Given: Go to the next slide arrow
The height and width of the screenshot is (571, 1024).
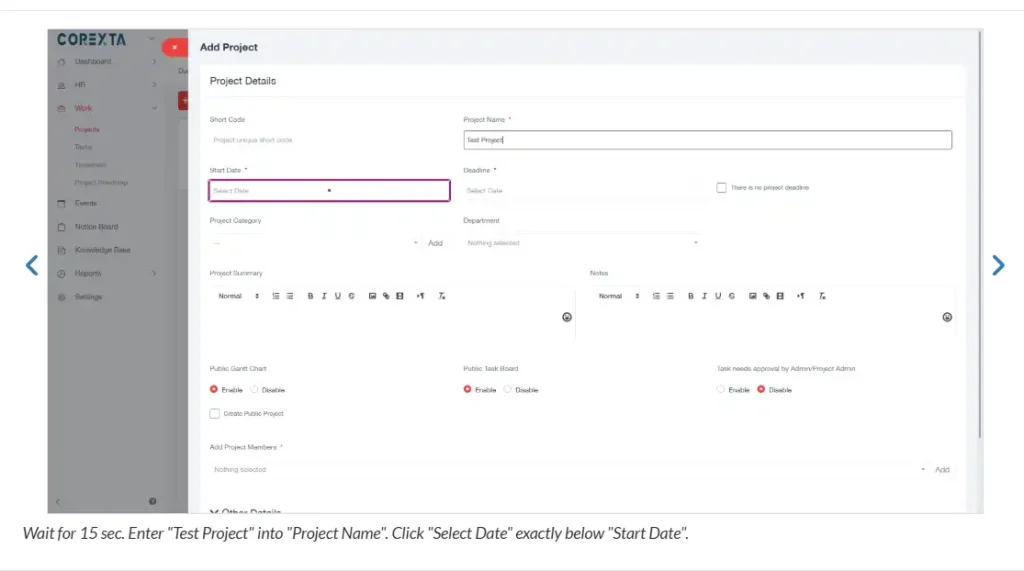Looking at the screenshot, I should click(x=998, y=265).
